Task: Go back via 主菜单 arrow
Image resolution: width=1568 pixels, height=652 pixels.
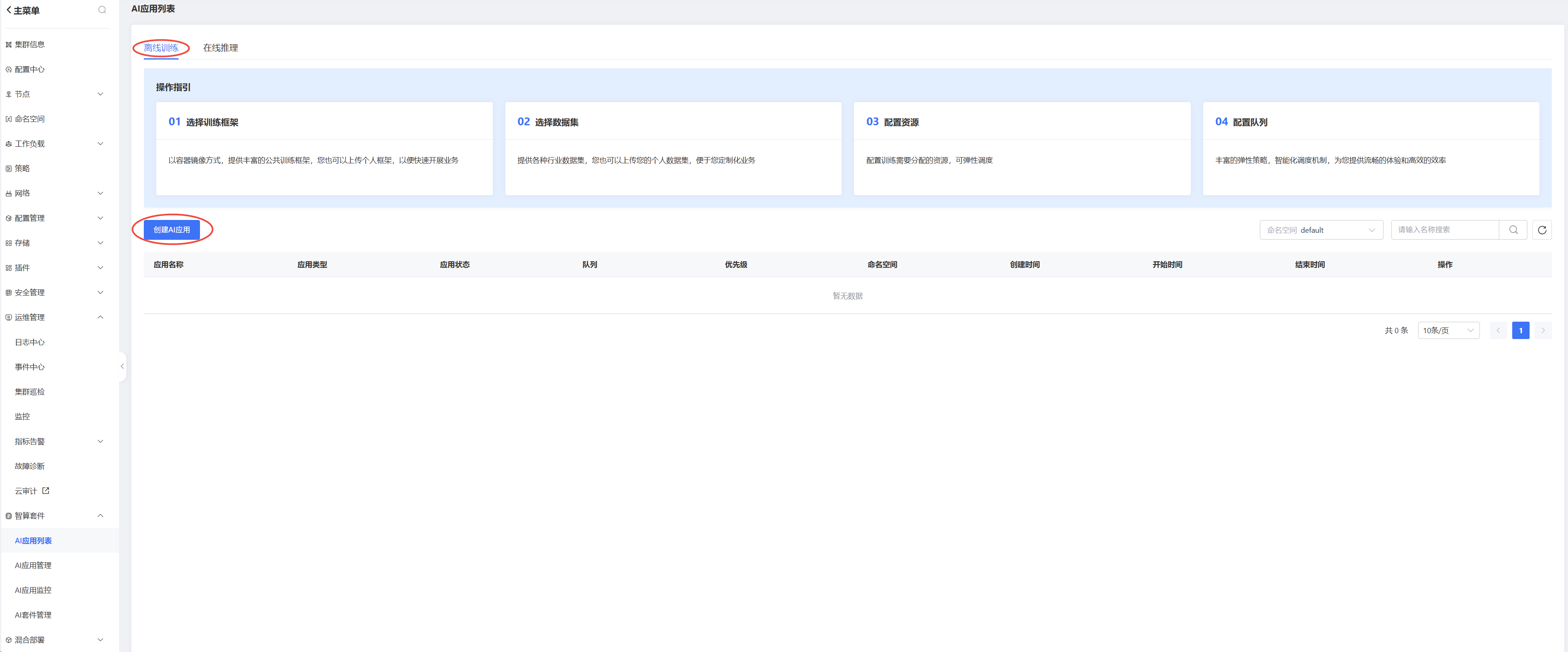Action: pos(9,10)
